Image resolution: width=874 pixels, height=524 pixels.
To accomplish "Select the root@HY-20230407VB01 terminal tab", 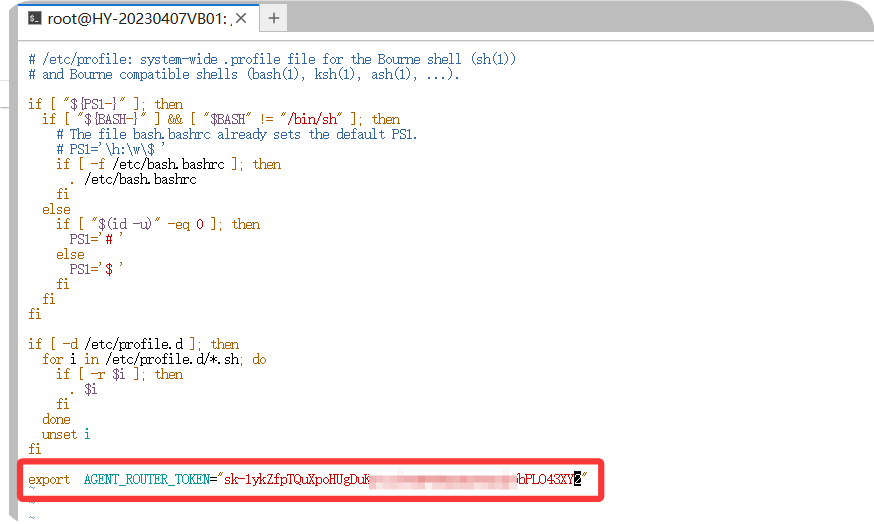I will (138, 18).
